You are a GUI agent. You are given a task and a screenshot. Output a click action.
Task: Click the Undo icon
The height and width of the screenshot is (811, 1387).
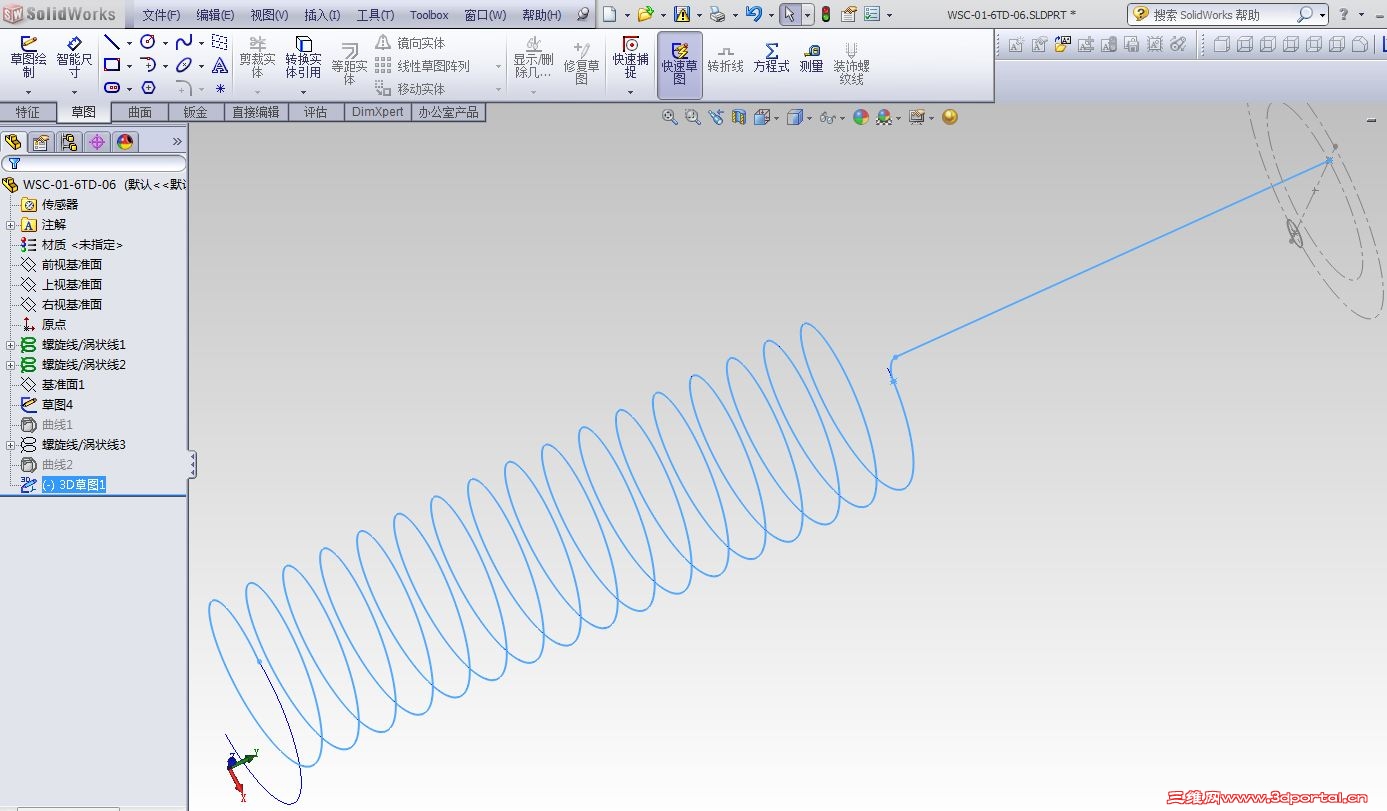pos(753,14)
